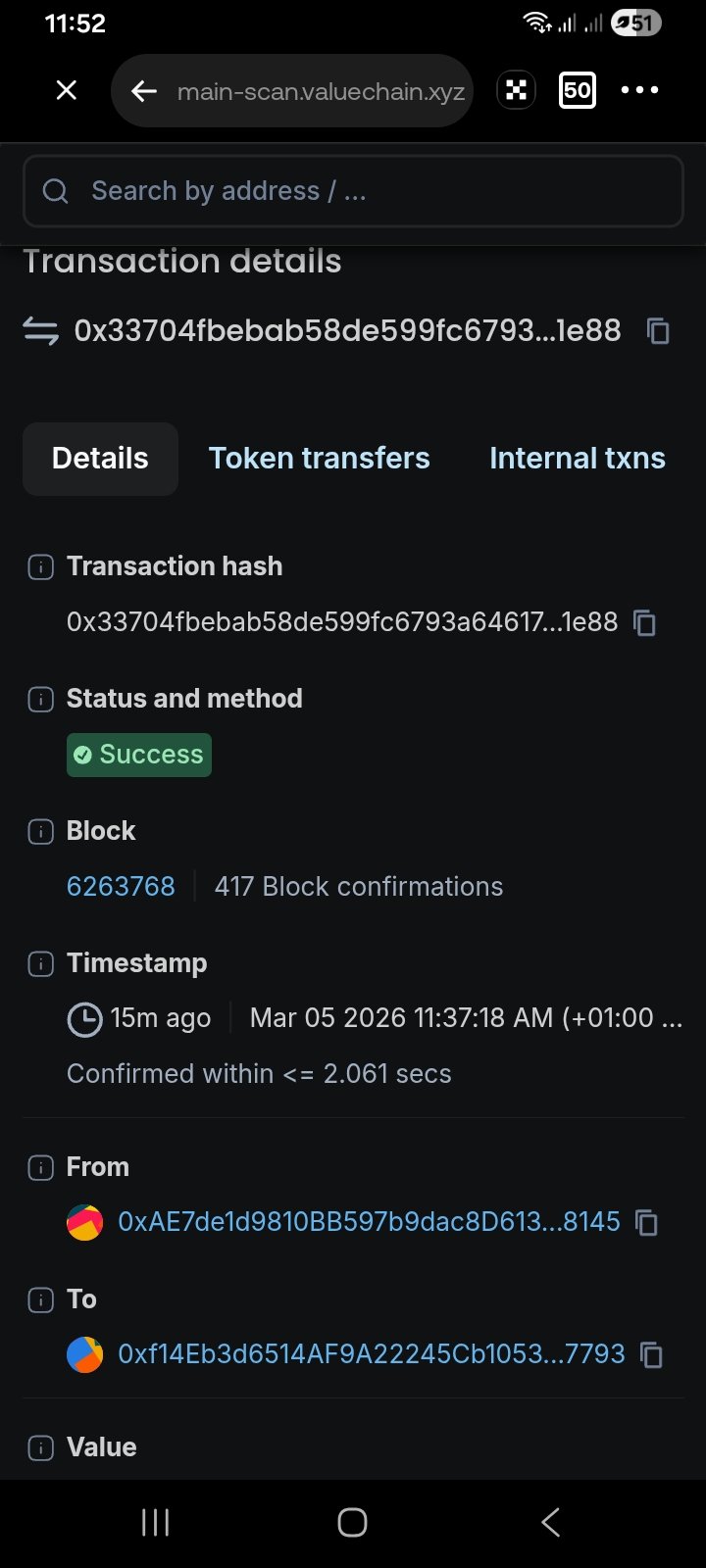Select the Details tab
Viewport: 706px width, 1568px height.
(x=100, y=459)
